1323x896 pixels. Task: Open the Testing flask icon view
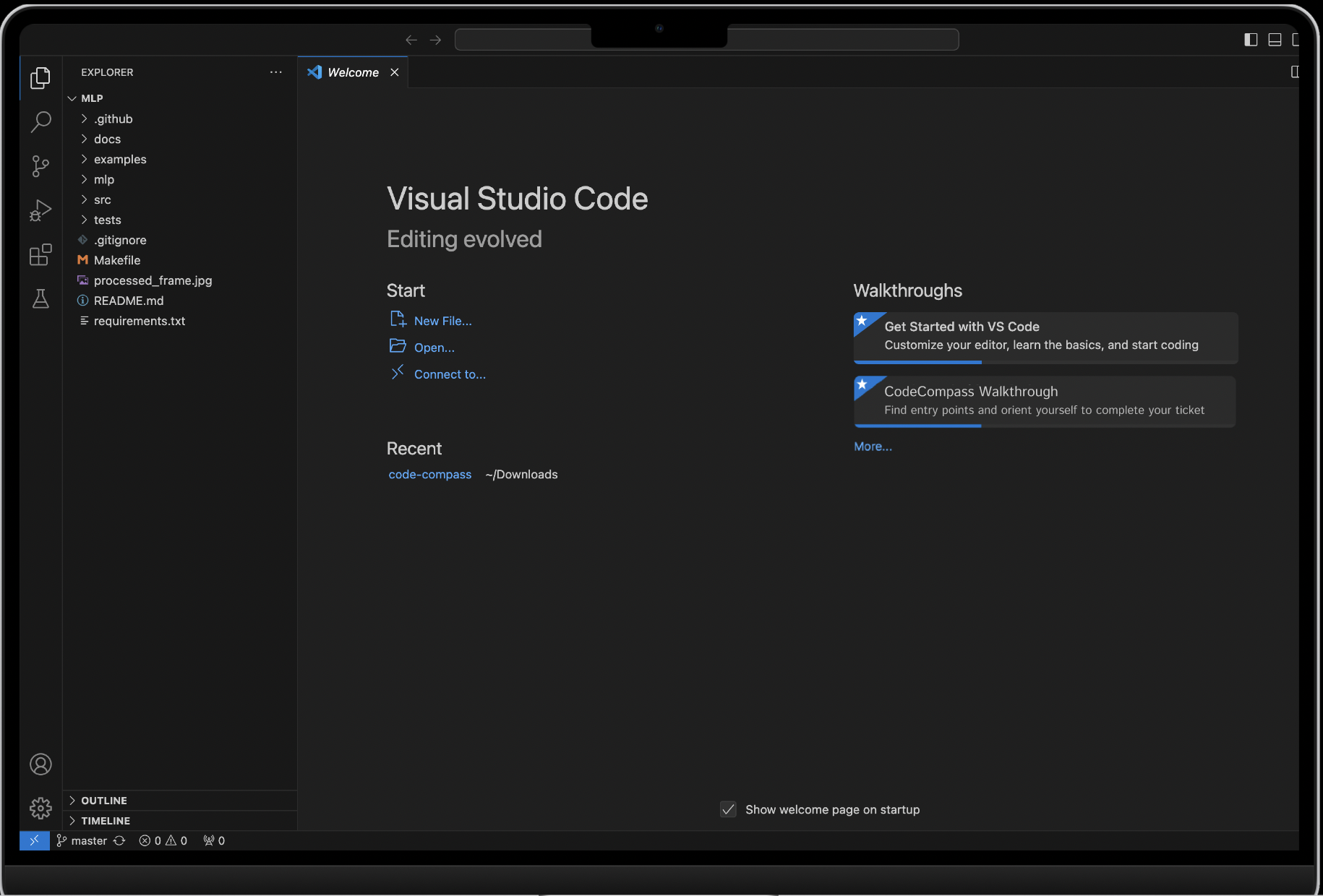40,298
